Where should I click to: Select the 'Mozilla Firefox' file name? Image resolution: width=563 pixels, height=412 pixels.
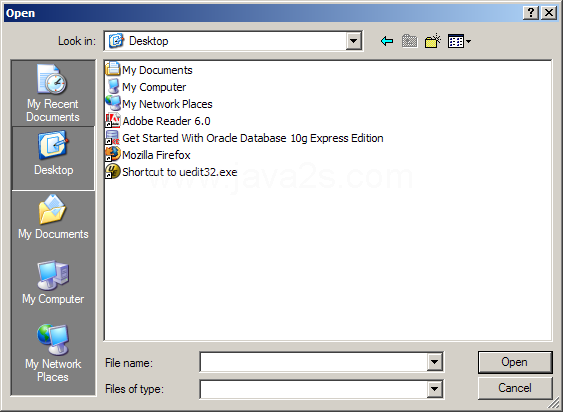click(156, 155)
